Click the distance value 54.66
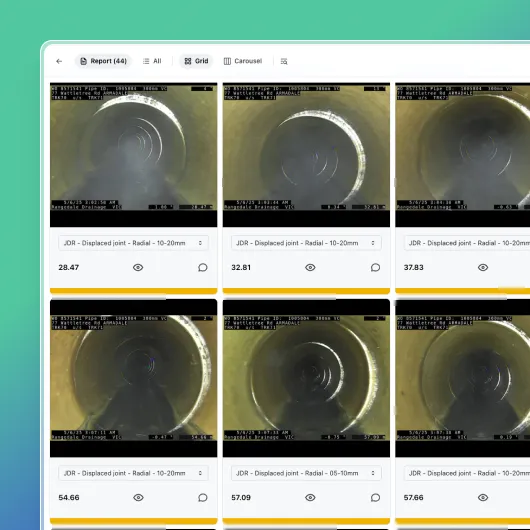The image size is (530, 530). pos(69,498)
